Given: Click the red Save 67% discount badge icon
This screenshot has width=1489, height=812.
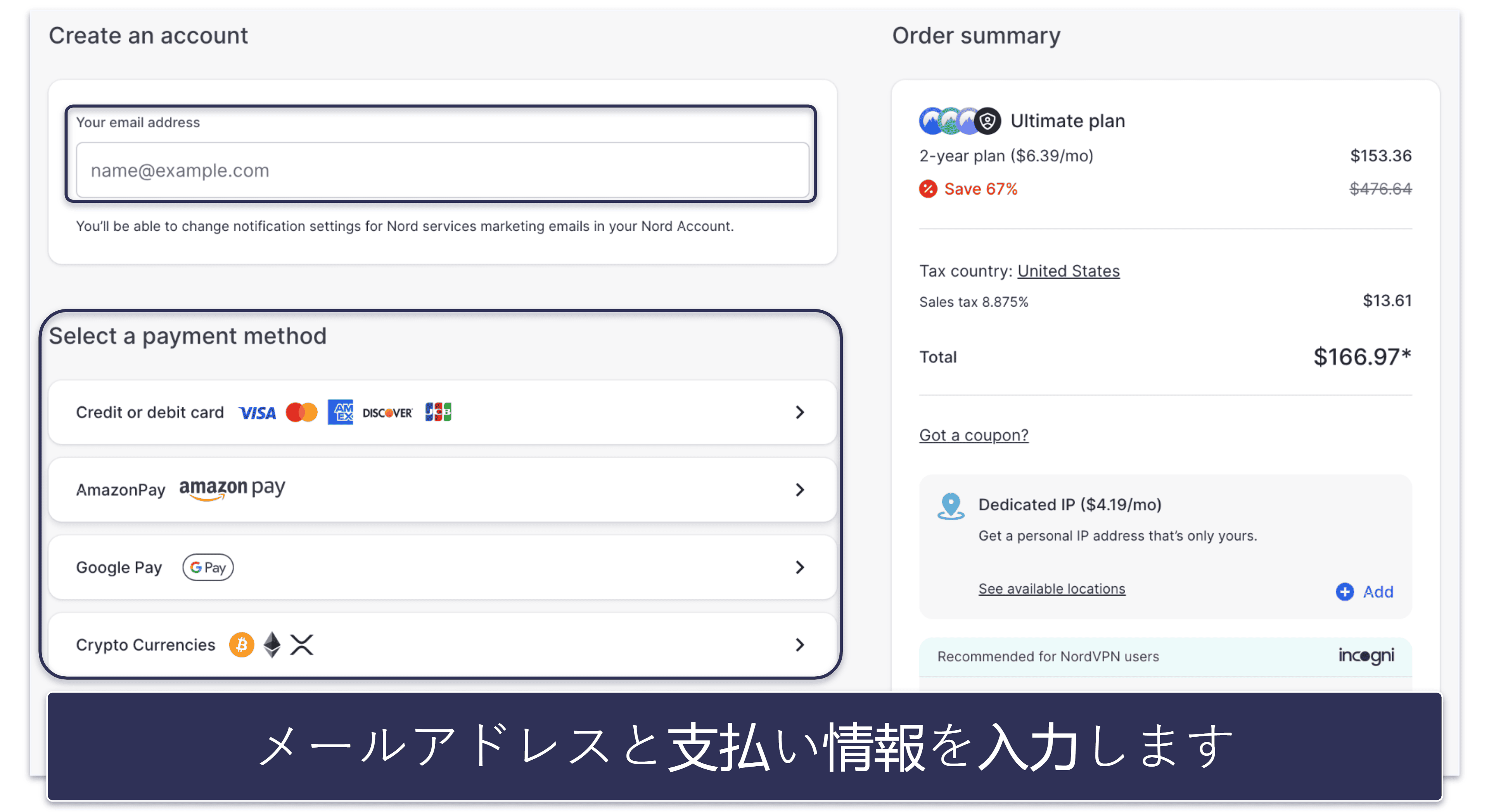Looking at the screenshot, I should [928, 189].
